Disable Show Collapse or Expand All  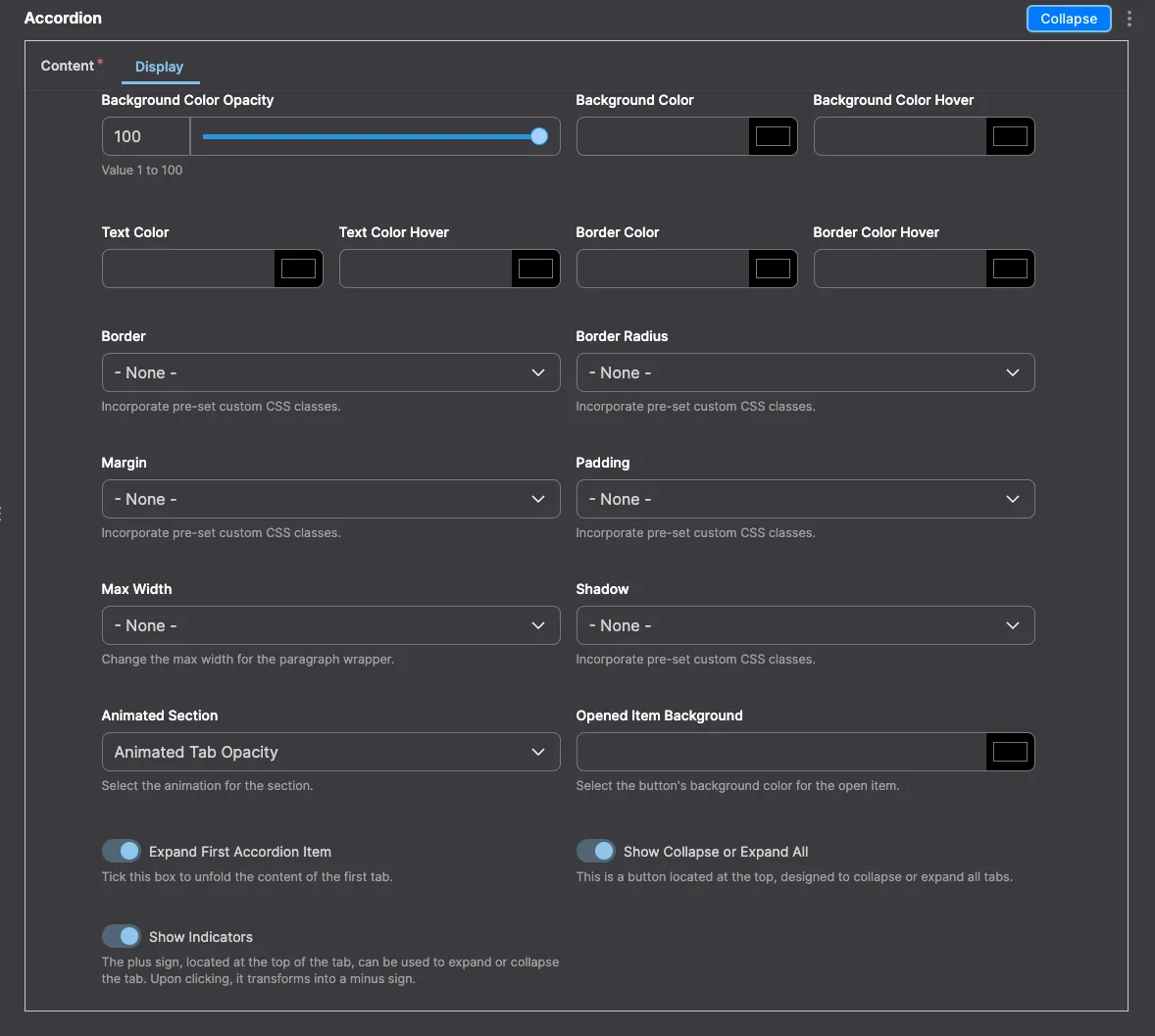596,851
